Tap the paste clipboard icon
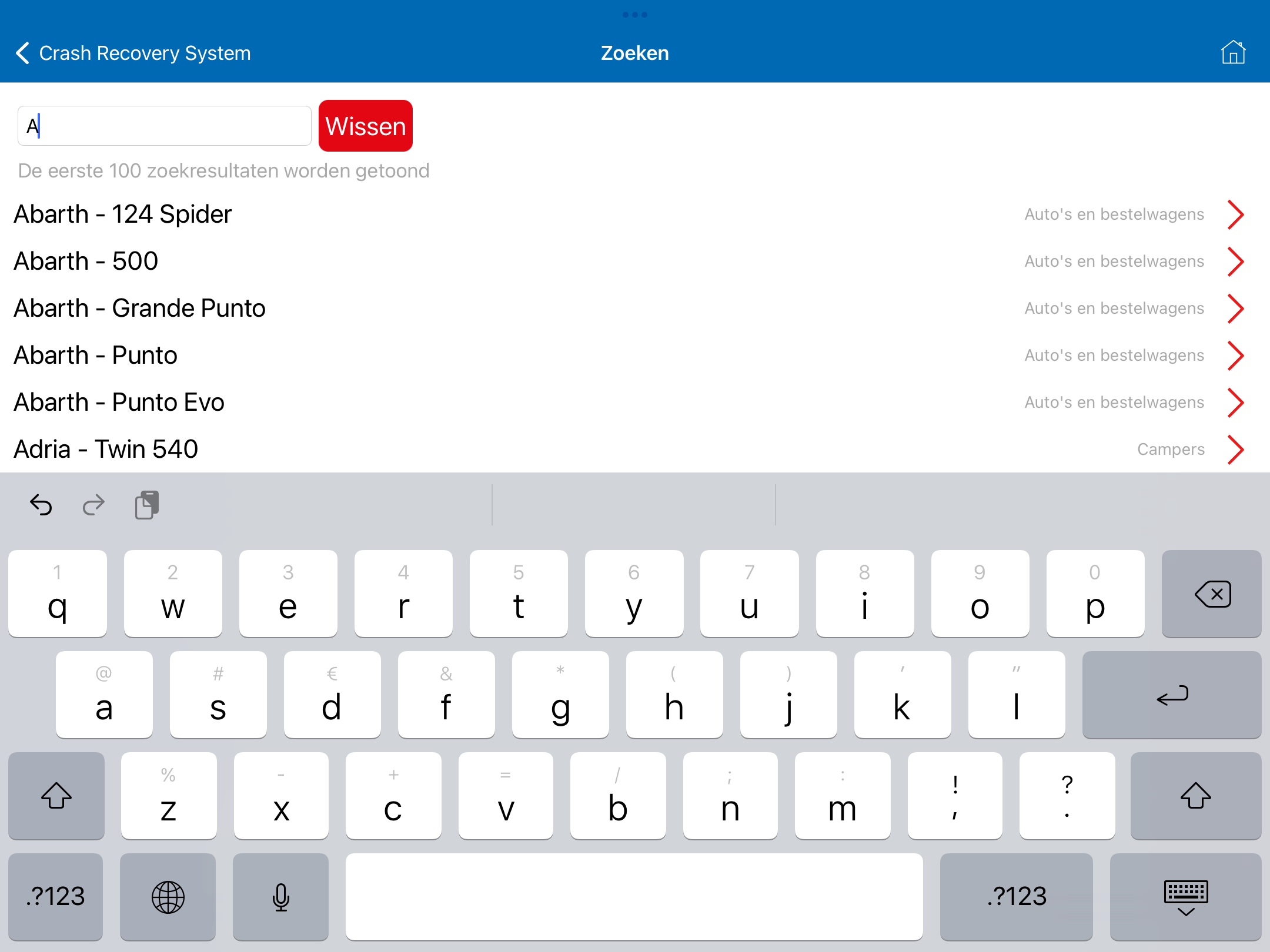This screenshot has width=1270, height=952. [x=147, y=505]
